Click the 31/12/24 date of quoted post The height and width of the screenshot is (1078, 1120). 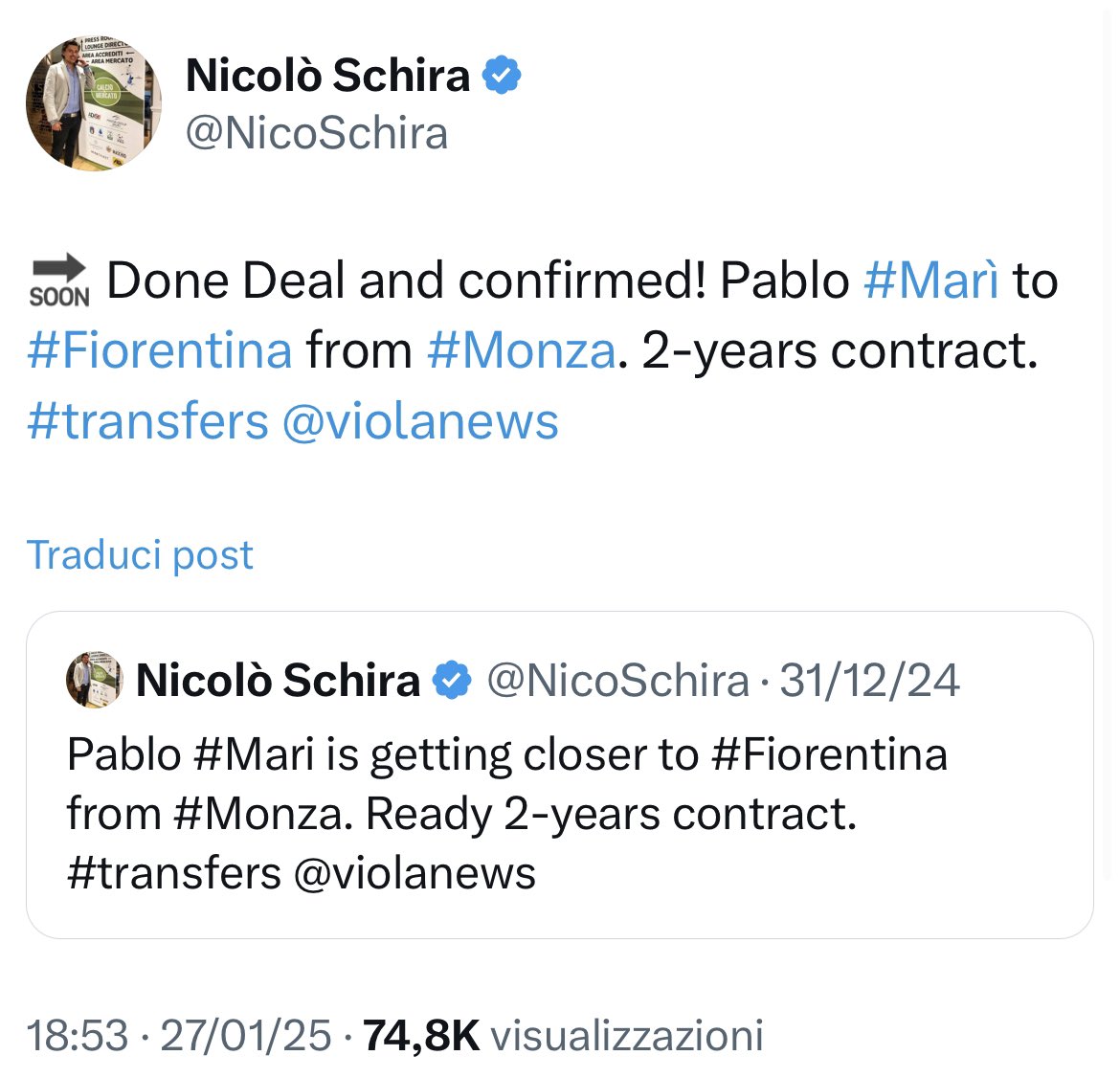[x=869, y=680]
